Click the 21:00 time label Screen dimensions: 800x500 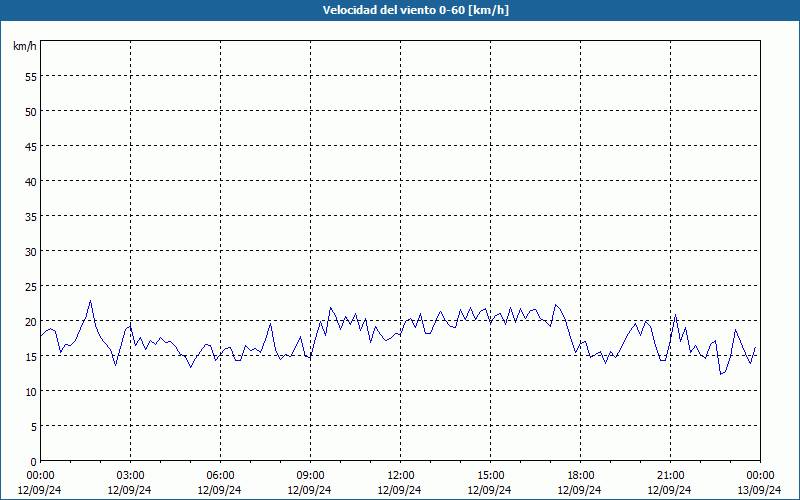pos(671,475)
